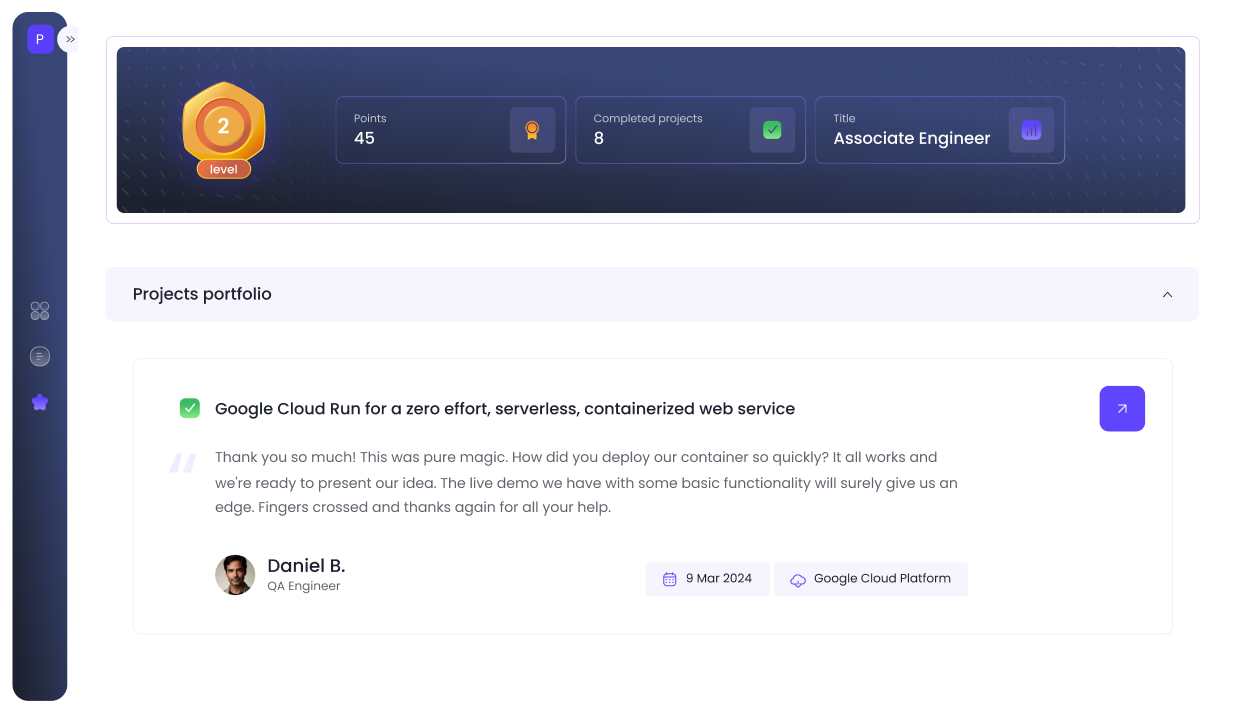Click the level 2 hexagon badge
The width and height of the screenshot is (1237, 711).
(224, 125)
